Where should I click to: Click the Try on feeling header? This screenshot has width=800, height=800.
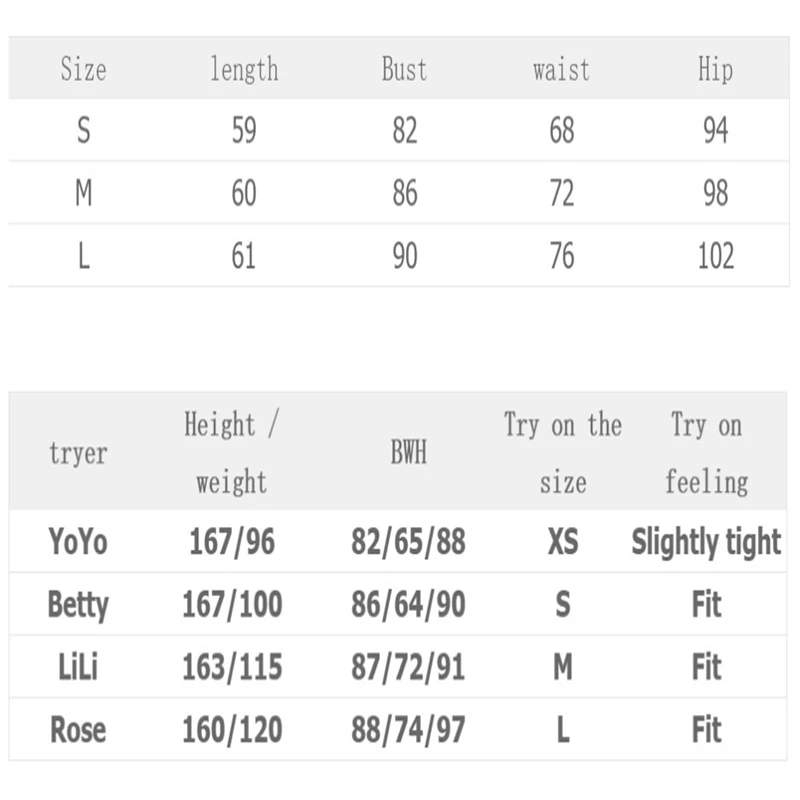[706, 454]
